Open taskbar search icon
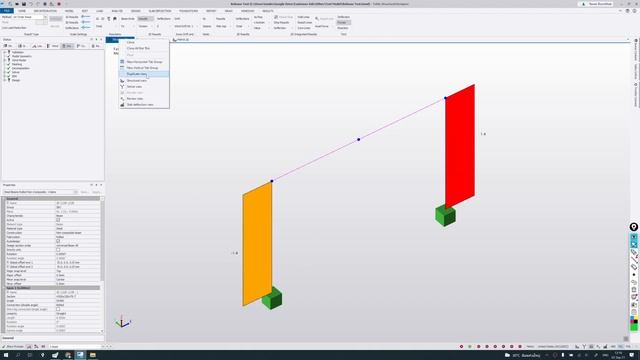 point(18,355)
